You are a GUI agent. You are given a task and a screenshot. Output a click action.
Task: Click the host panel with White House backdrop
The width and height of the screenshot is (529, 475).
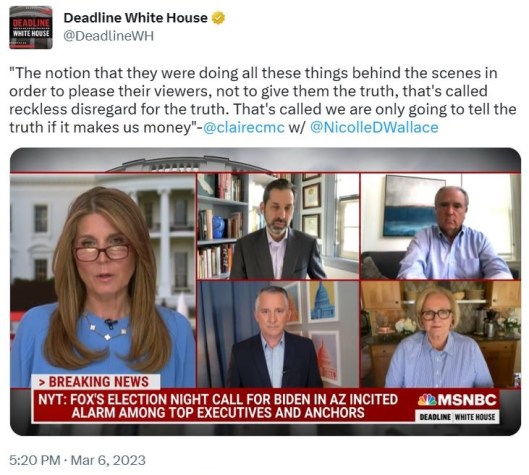(103, 280)
